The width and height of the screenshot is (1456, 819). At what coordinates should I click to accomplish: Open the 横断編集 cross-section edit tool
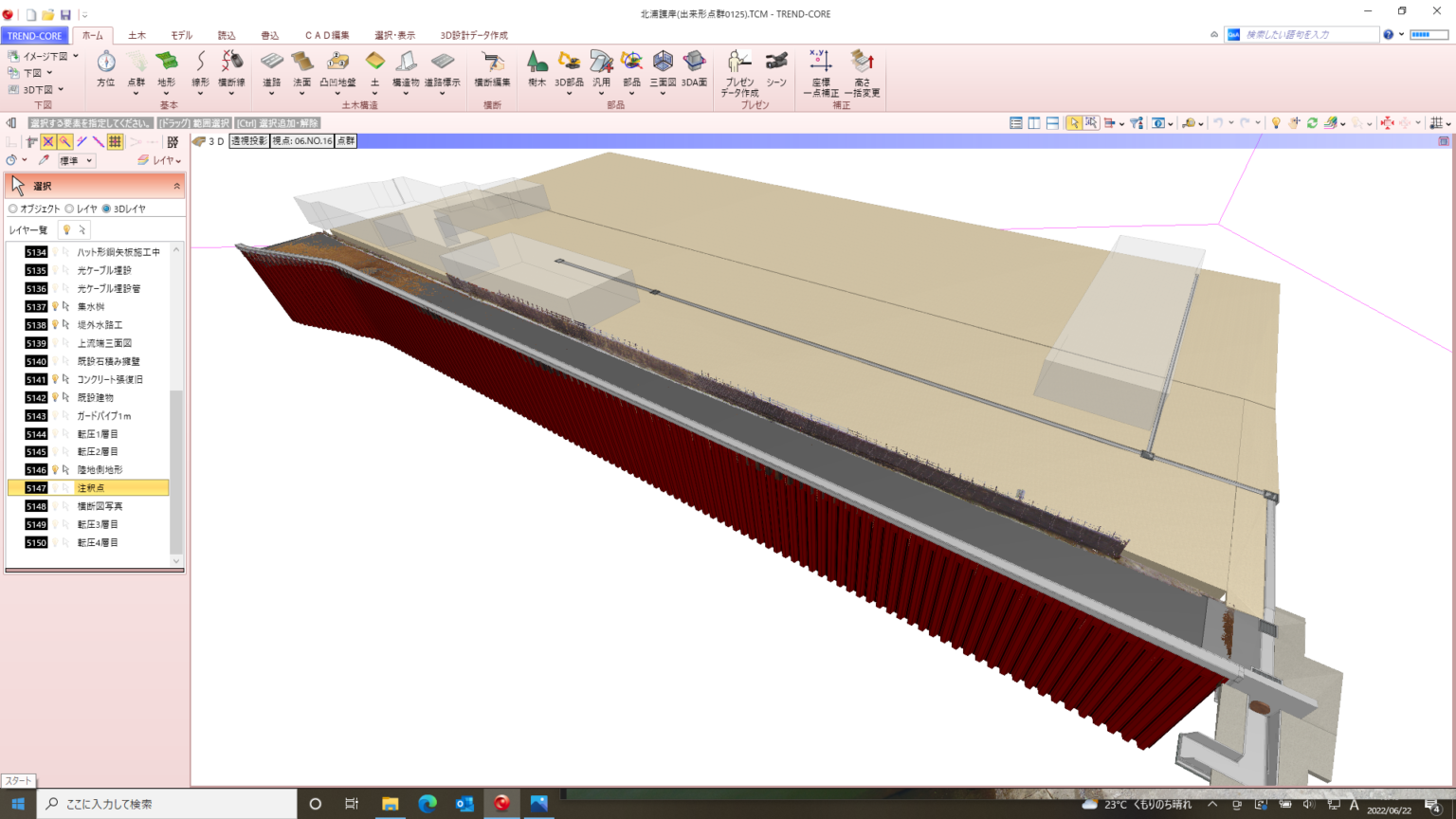point(492,63)
